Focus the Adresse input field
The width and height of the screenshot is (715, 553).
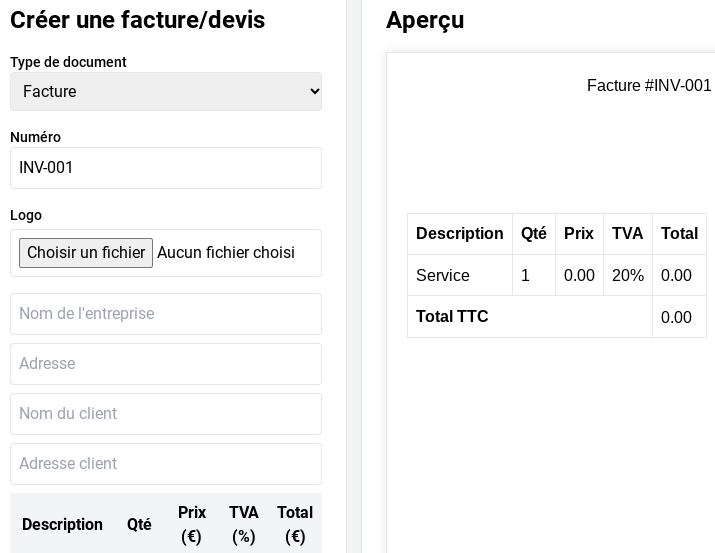click(165, 364)
